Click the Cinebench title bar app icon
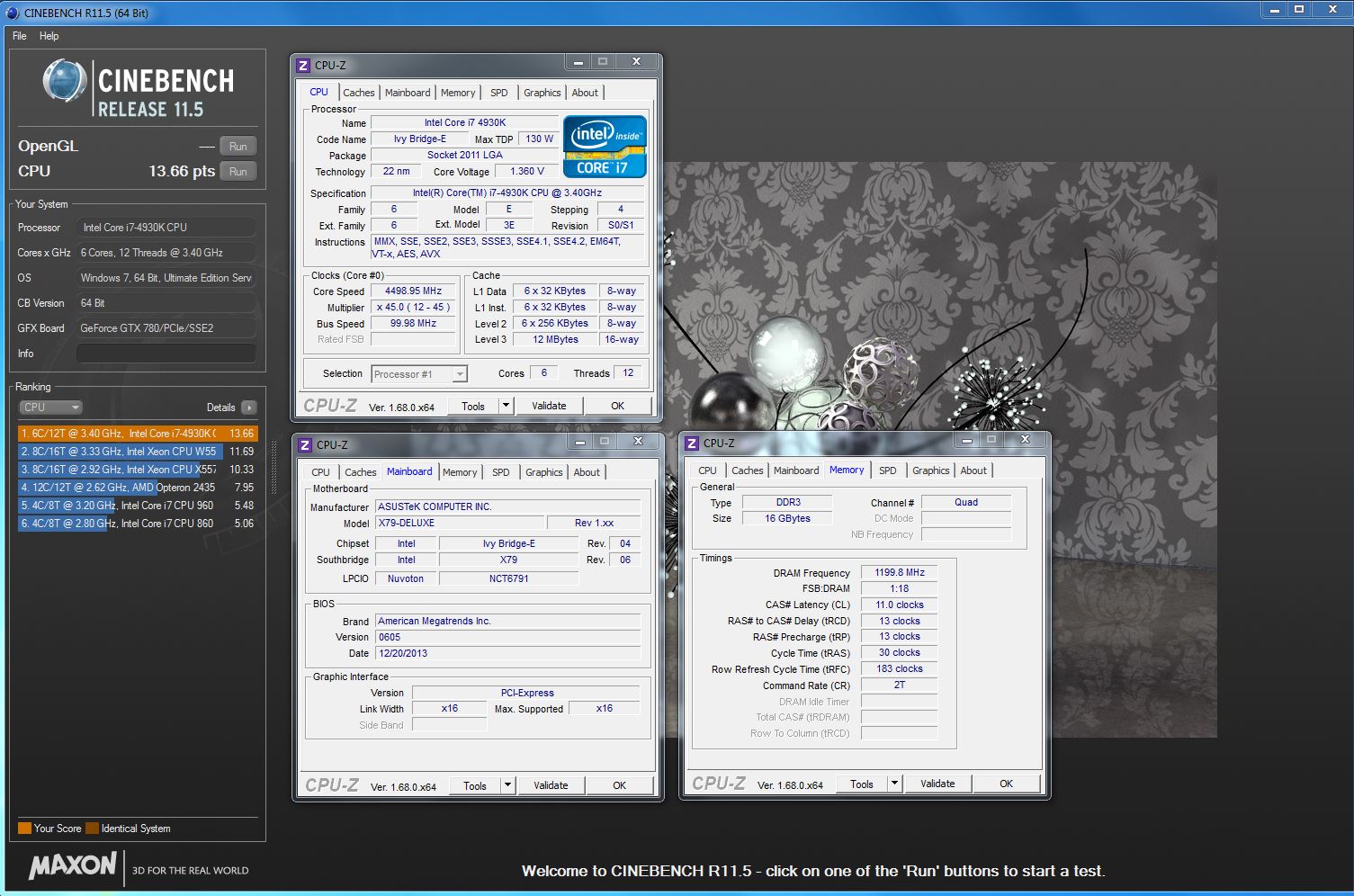The height and width of the screenshot is (896, 1354). pyautogui.click(x=11, y=13)
